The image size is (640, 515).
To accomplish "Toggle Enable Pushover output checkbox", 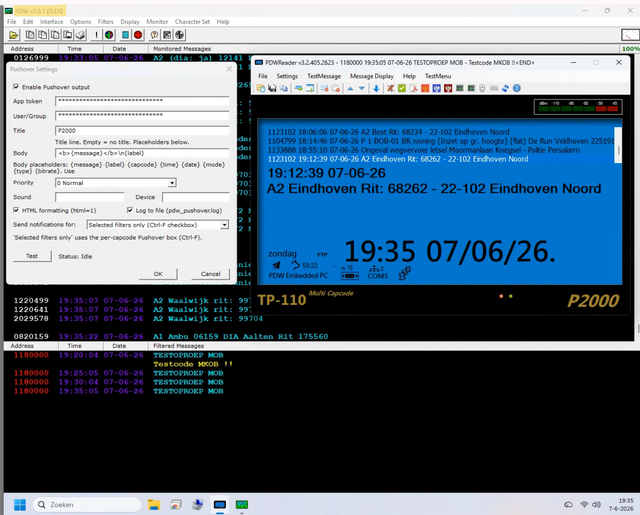I will coord(16,87).
